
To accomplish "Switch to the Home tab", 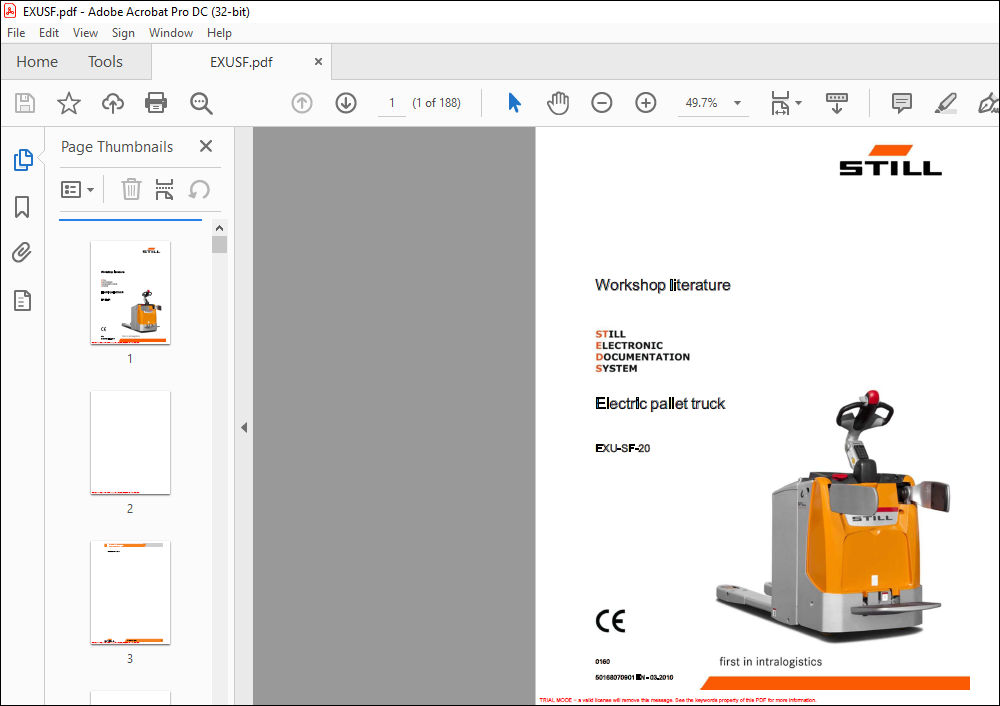I will coord(37,62).
